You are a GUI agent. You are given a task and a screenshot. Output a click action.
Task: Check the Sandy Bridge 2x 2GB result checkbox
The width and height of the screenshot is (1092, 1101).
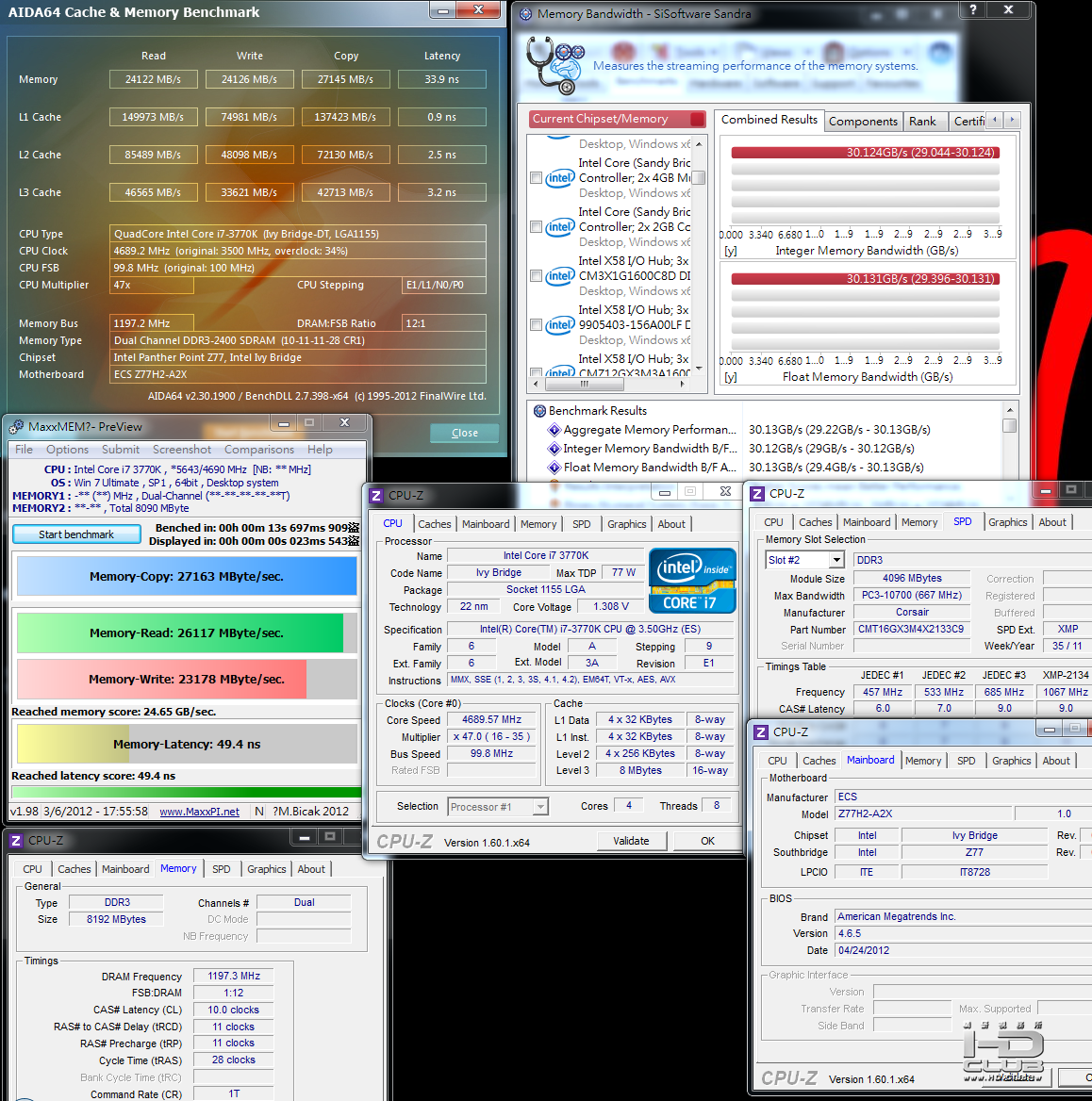tap(536, 227)
